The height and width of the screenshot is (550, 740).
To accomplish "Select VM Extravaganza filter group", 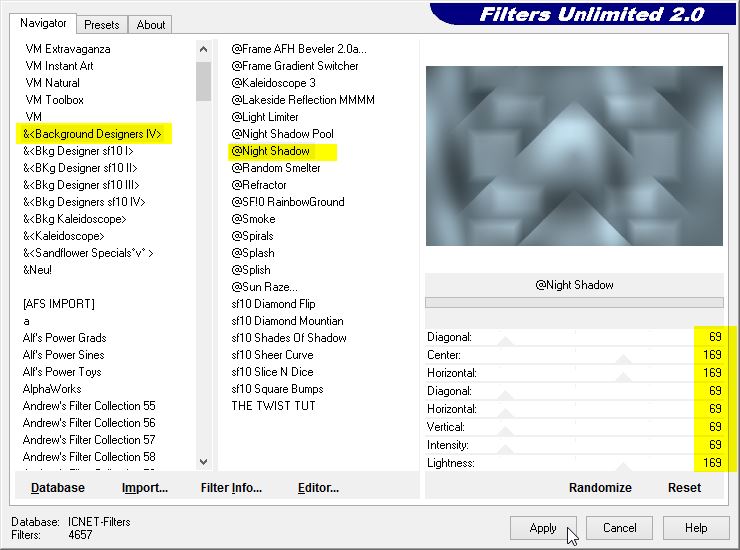I will 68,49.
